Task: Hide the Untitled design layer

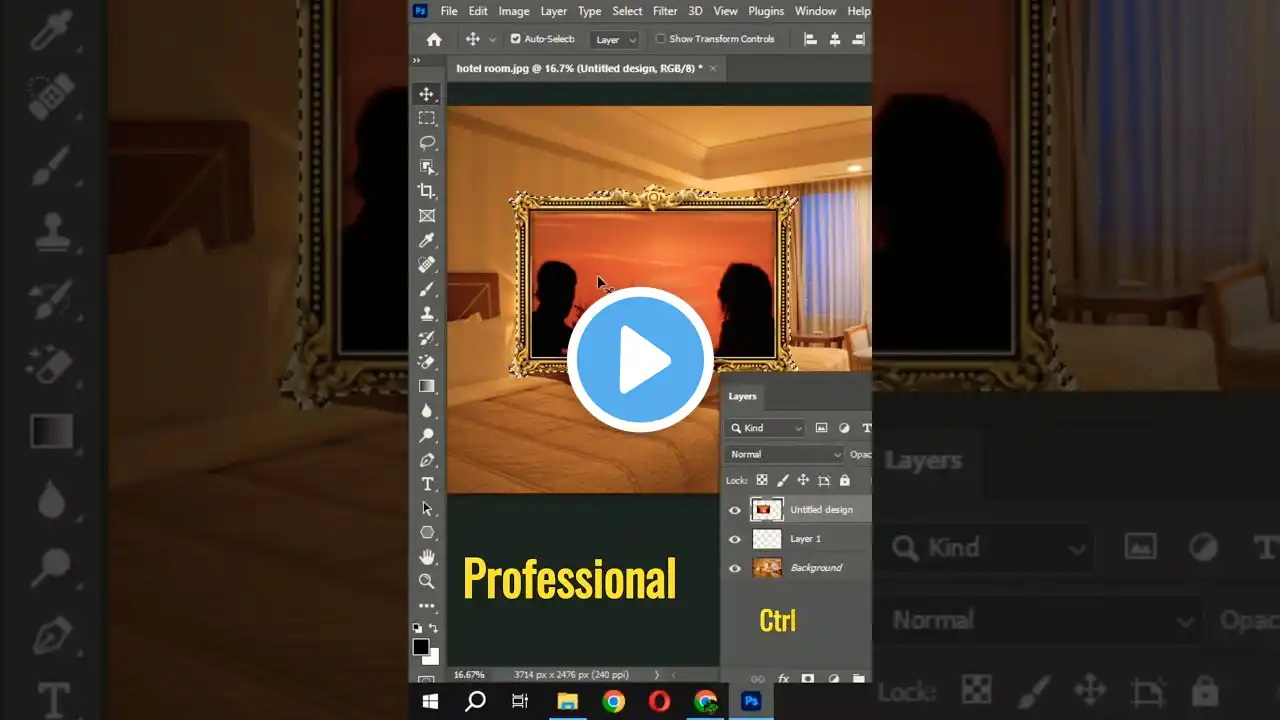Action: (735, 510)
